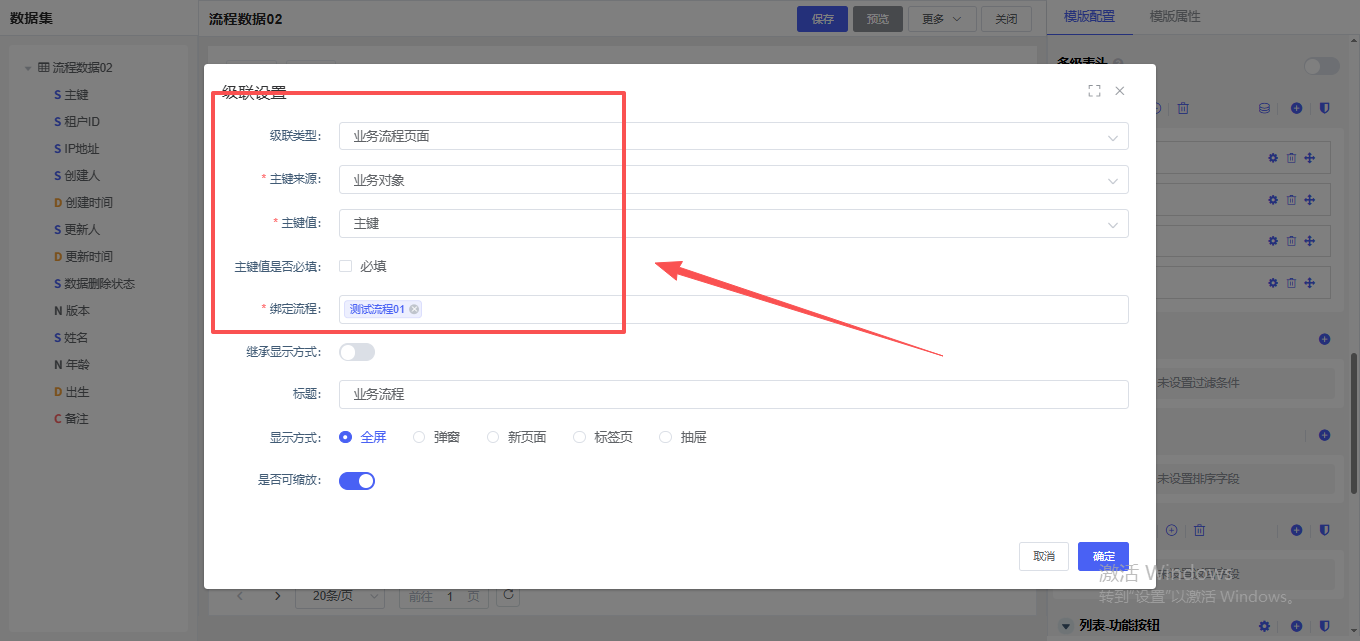Screen dimensions: 1360x641
Task: Check the 必填 checkbox
Action: 346,266
